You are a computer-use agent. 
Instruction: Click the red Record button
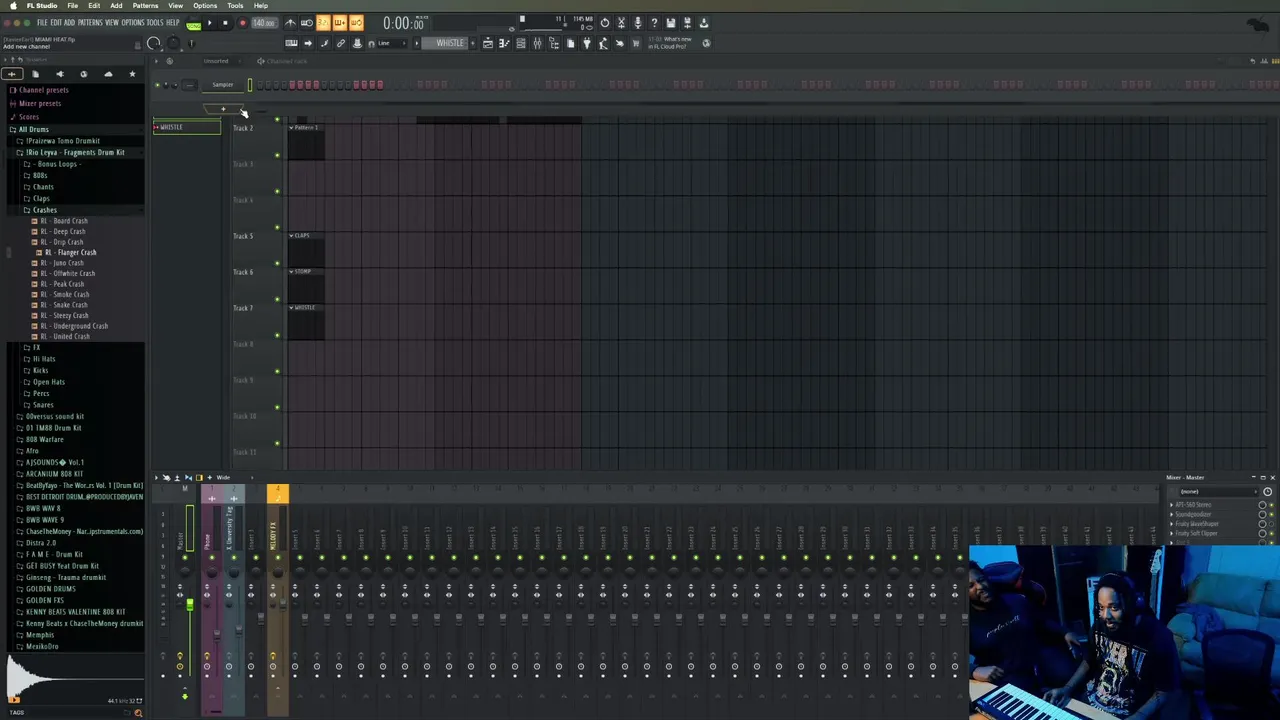(241, 23)
